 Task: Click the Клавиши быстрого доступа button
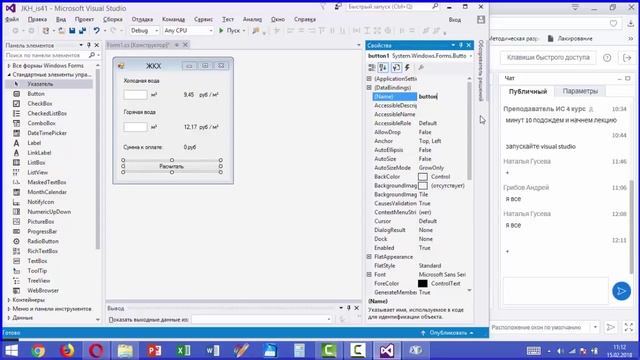[548, 58]
